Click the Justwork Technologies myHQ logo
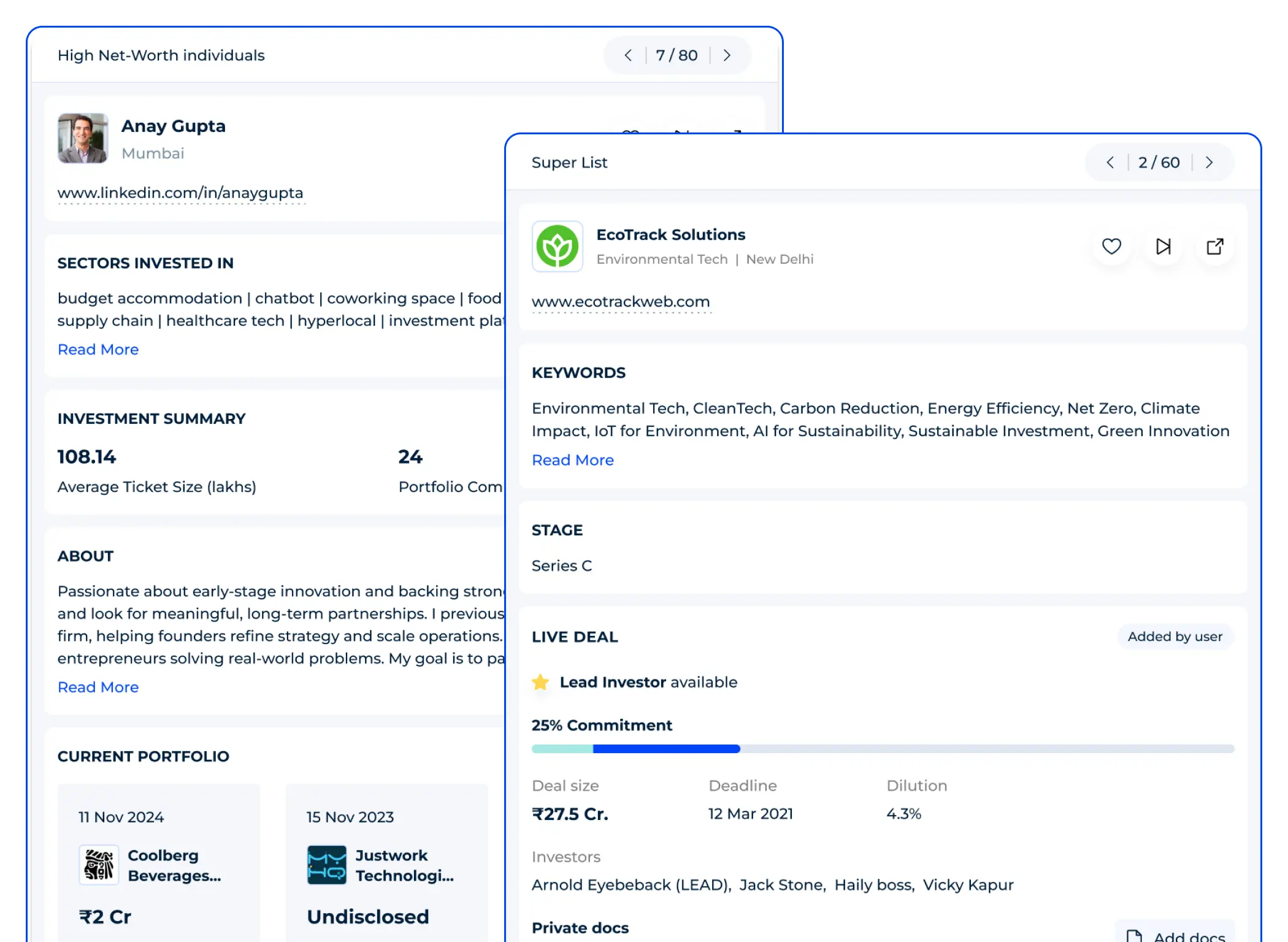 tap(326, 865)
